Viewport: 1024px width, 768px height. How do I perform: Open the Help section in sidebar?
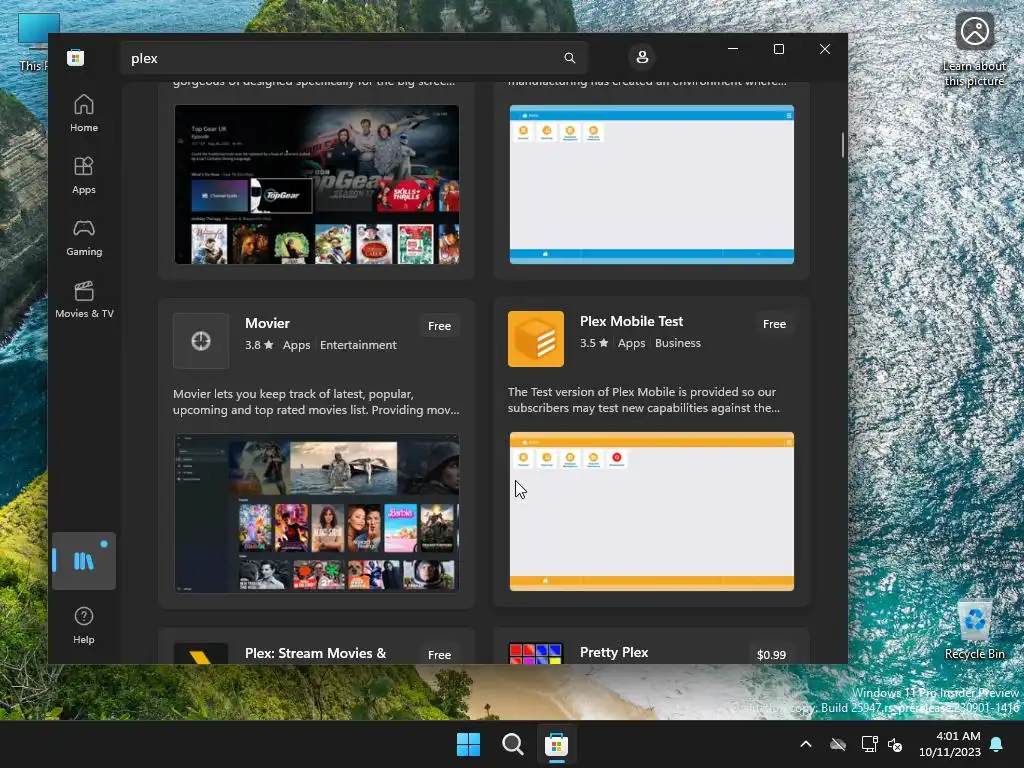84,625
